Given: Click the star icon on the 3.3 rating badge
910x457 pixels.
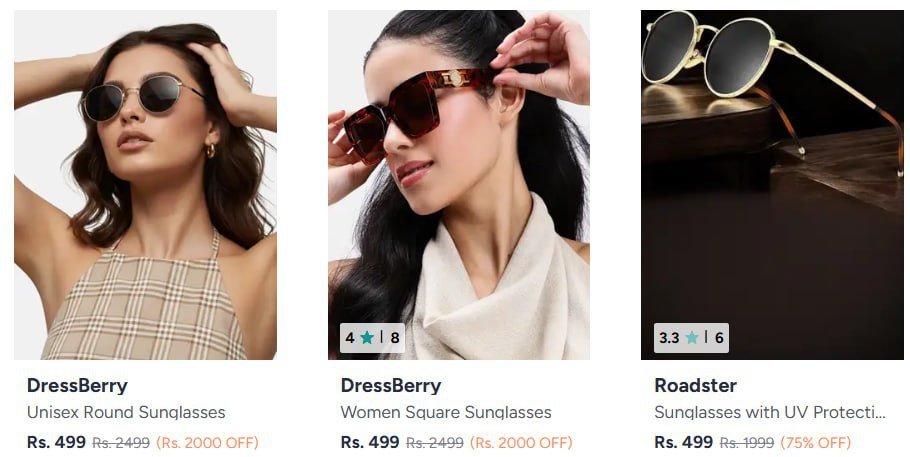Looking at the screenshot, I should pos(692,337).
